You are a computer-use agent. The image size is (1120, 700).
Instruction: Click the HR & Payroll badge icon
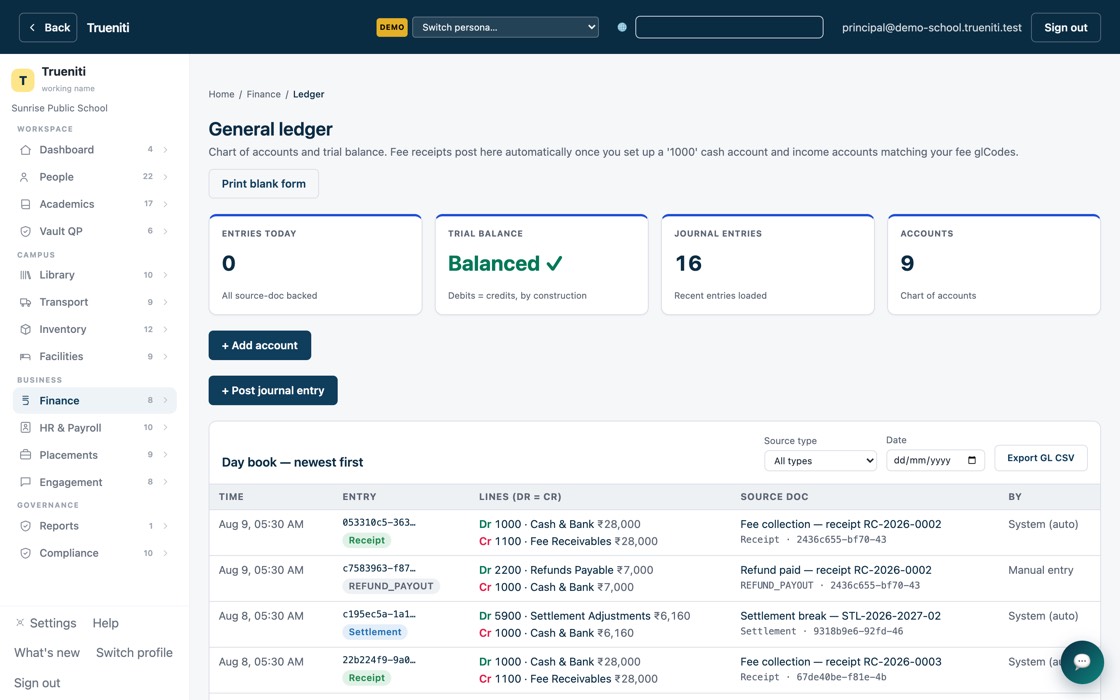[25, 428]
